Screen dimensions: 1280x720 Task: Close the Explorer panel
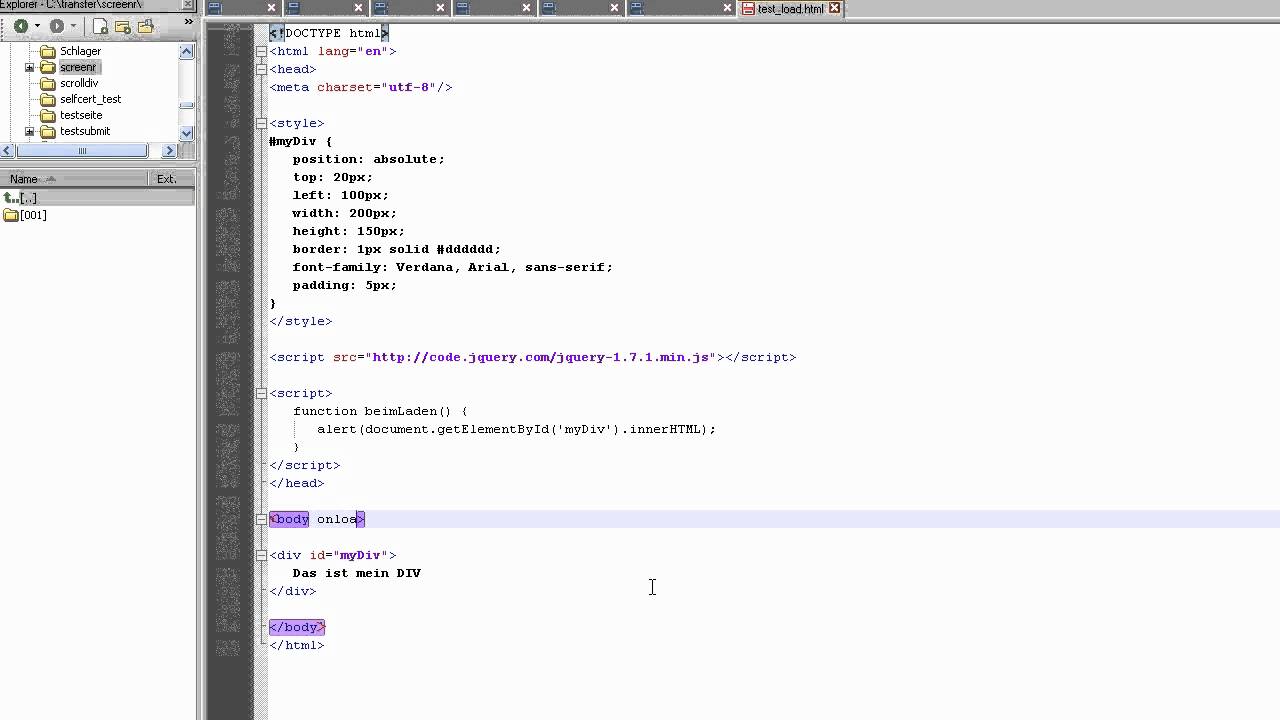[x=187, y=5]
